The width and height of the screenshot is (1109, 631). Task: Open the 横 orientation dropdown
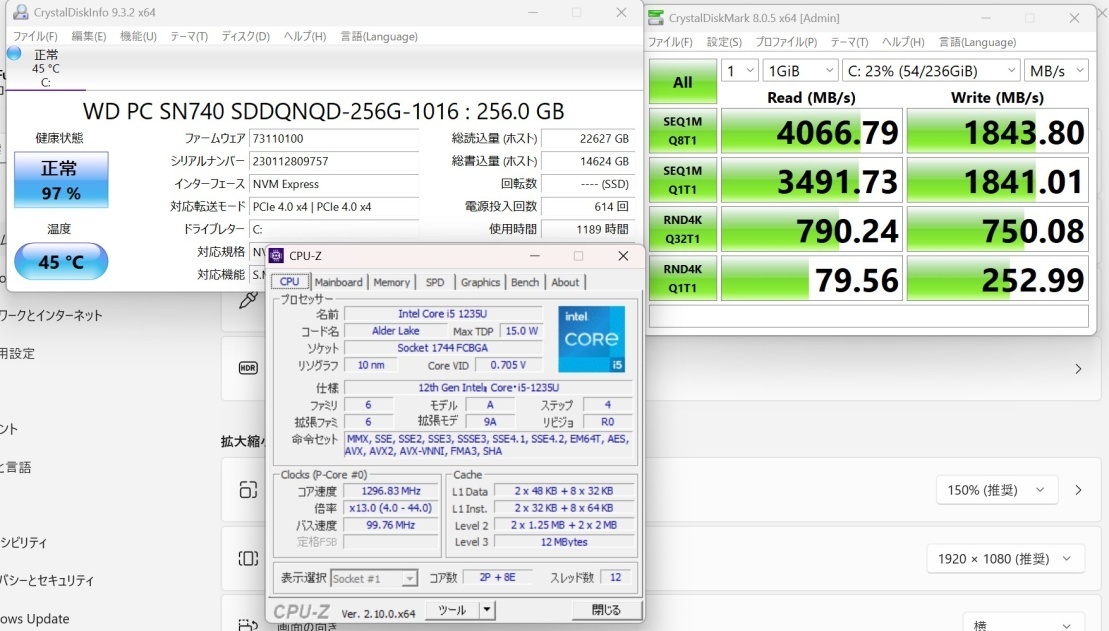1023,623
